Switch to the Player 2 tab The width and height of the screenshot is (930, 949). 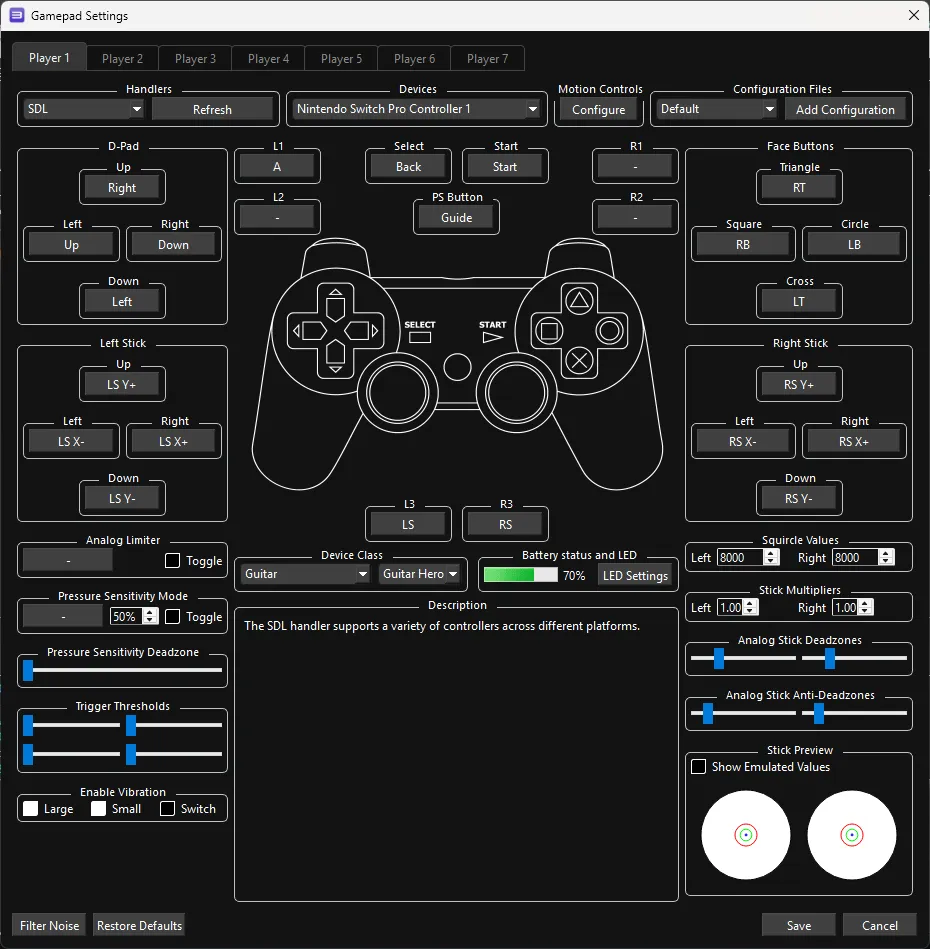(122, 59)
